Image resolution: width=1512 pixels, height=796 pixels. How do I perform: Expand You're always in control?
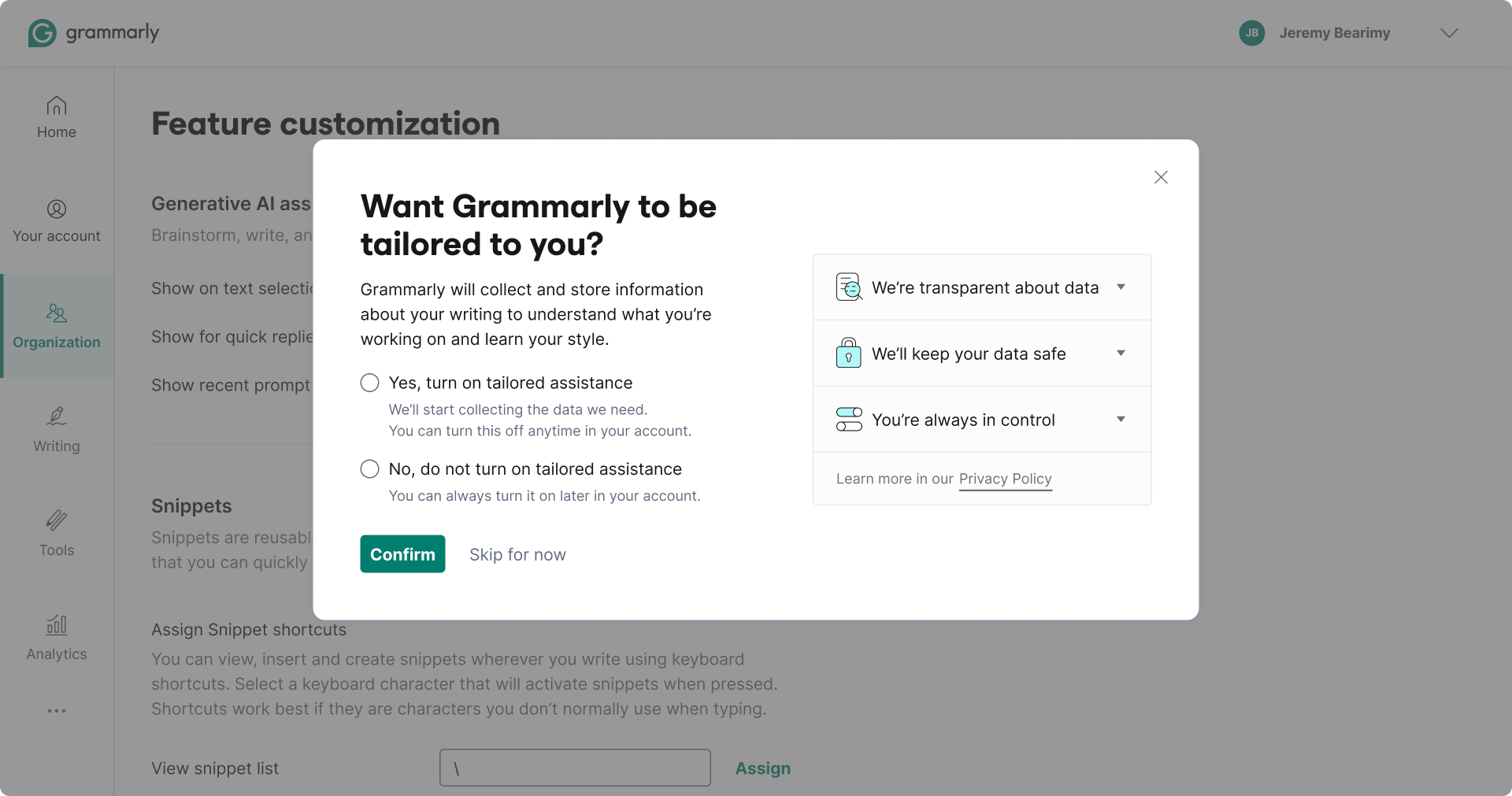click(x=1121, y=419)
